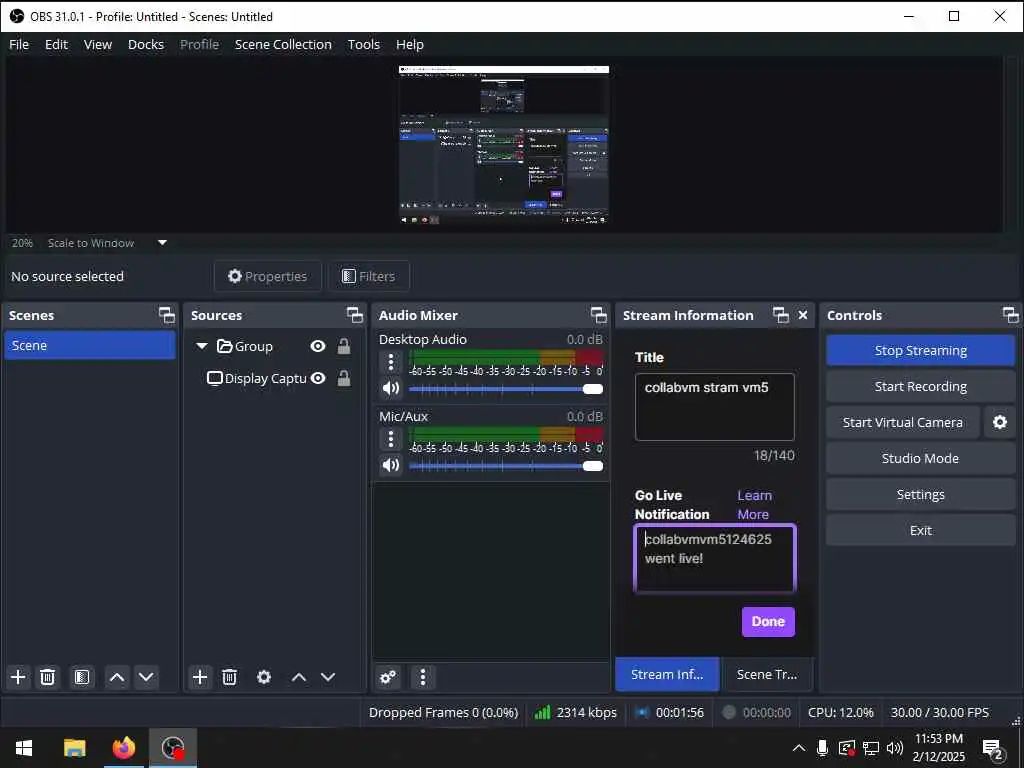
Task: Open notification center icon
Action: [x=993, y=749]
